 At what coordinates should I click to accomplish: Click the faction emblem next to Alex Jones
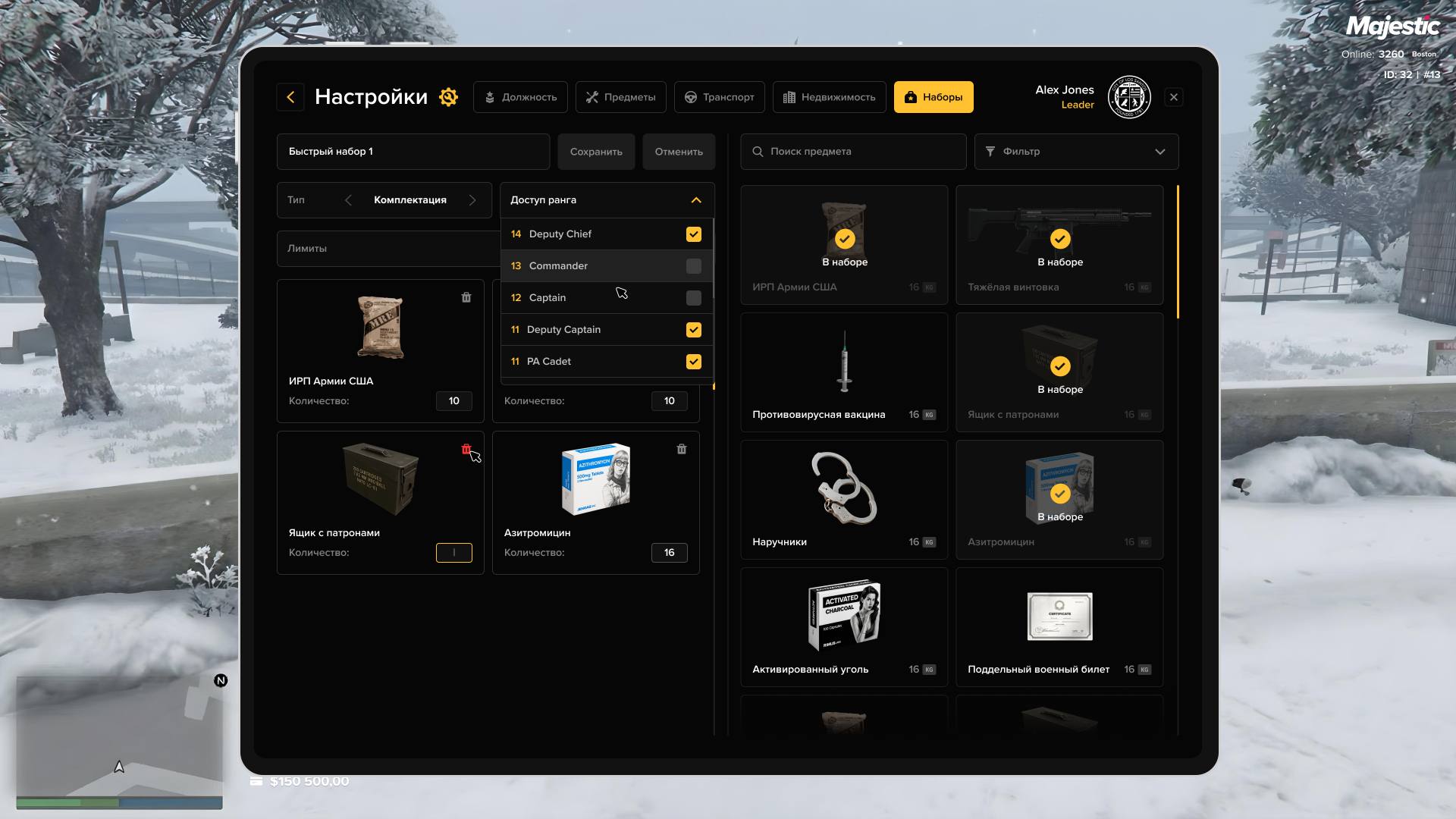(x=1129, y=97)
